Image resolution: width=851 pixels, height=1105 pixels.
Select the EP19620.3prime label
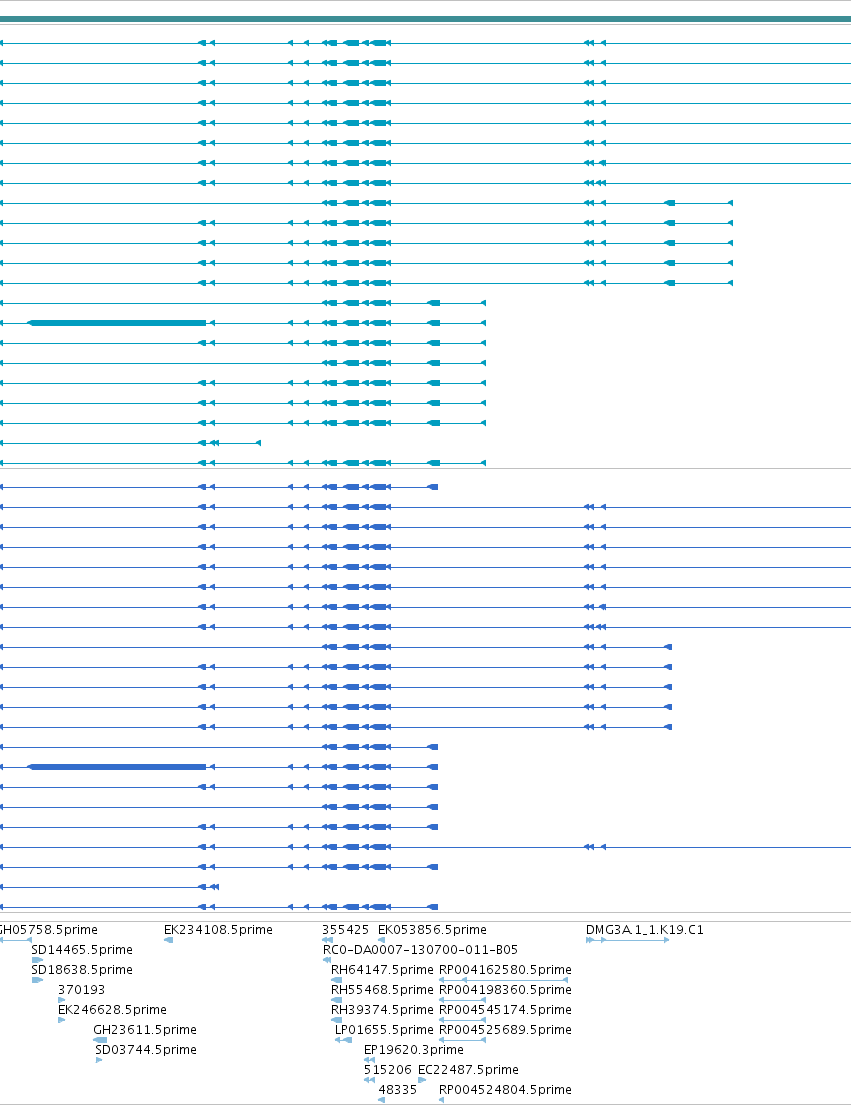(414, 1049)
